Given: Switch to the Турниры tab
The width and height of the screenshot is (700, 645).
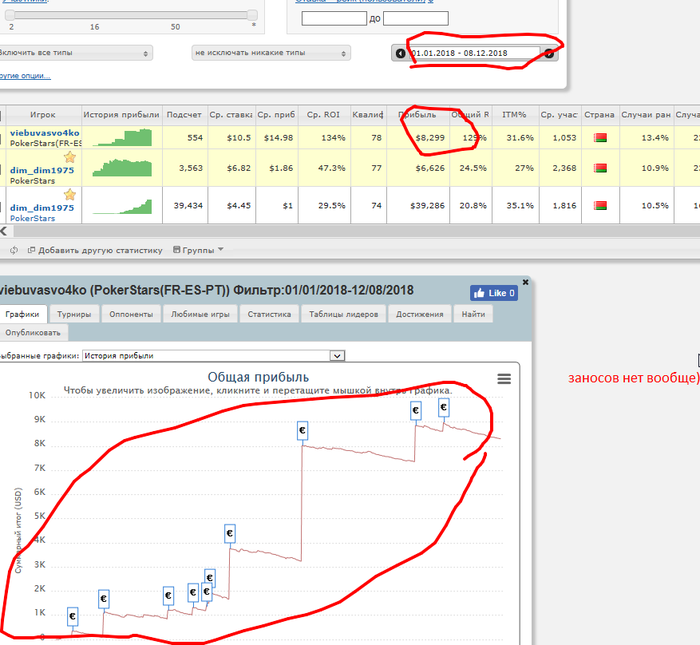Looking at the screenshot, I should tap(74, 314).
